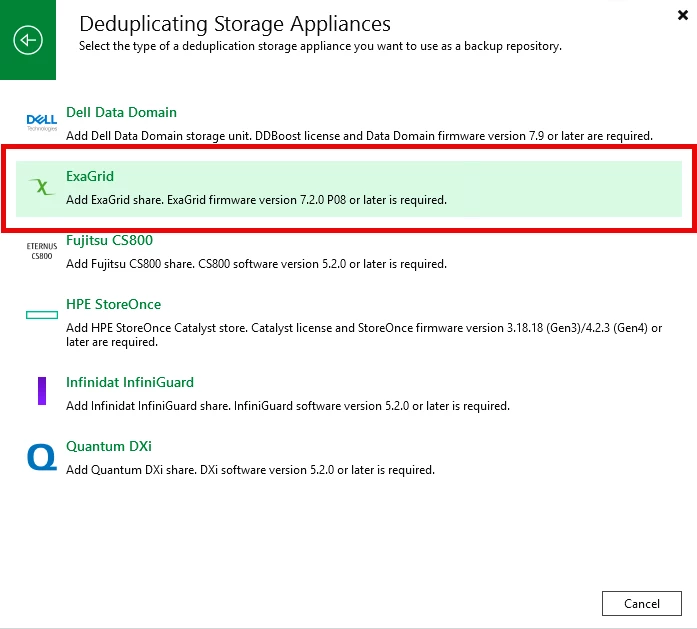Select Fujitsu CS800 appliance type
The image size is (697, 629).
(109, 240)
